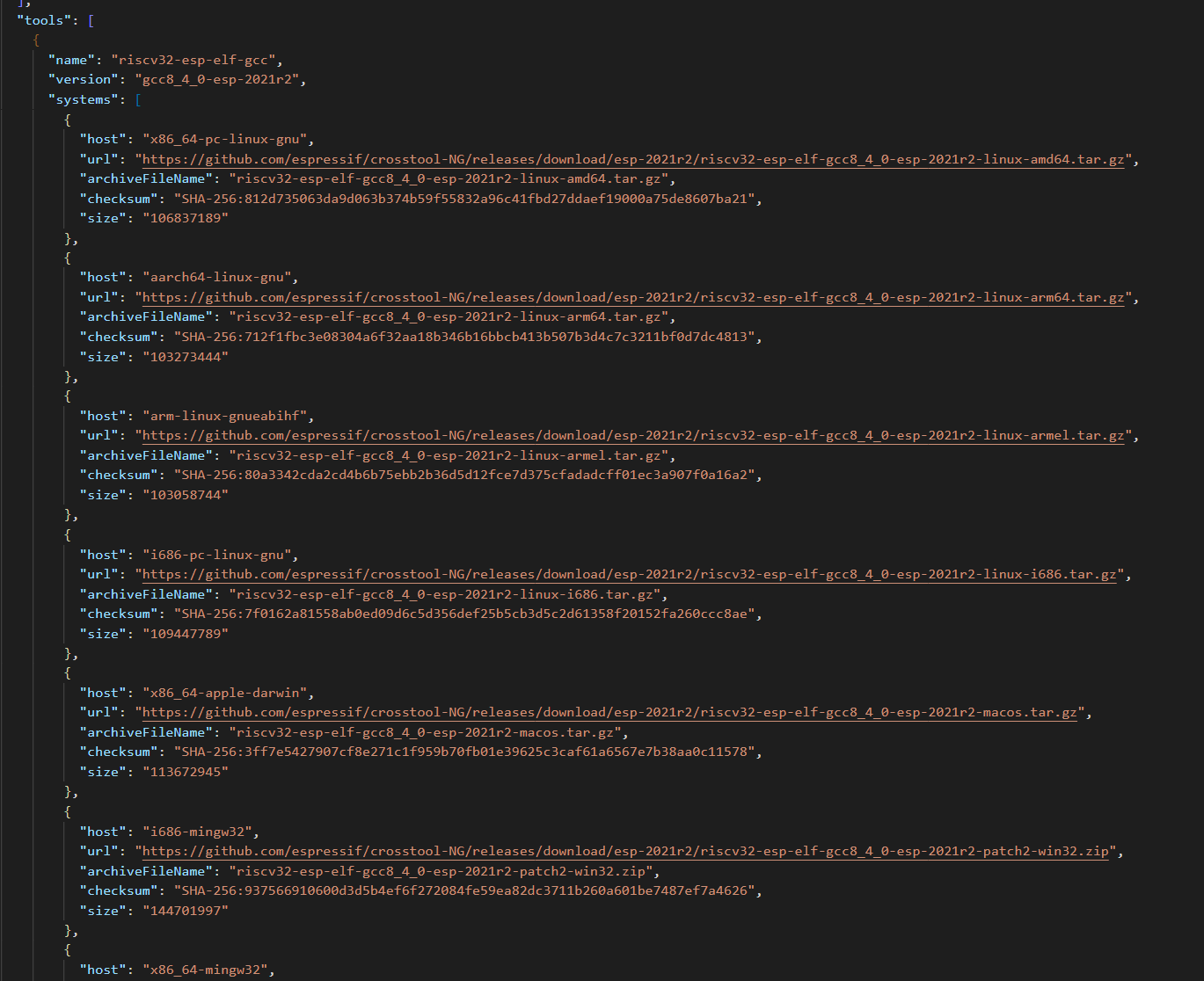Click host value "i686-mingw32"

(x=201, y=832)
